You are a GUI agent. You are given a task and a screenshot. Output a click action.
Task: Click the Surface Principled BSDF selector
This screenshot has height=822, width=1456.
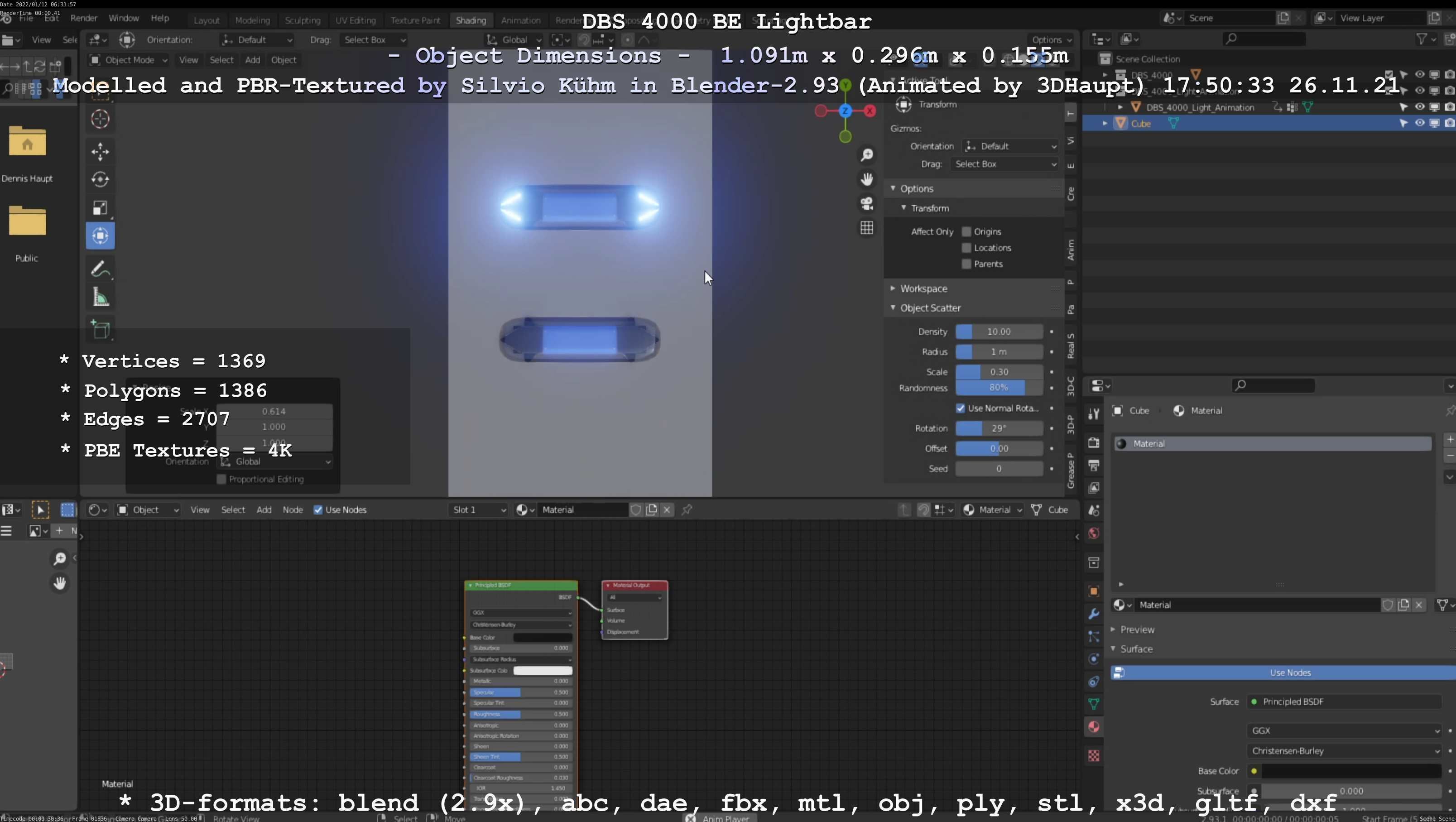pos(1344,702)
